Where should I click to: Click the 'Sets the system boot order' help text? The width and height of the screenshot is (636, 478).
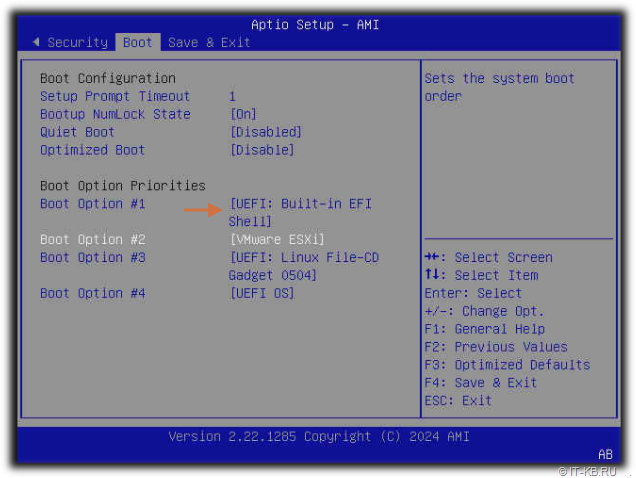point(499,87)
